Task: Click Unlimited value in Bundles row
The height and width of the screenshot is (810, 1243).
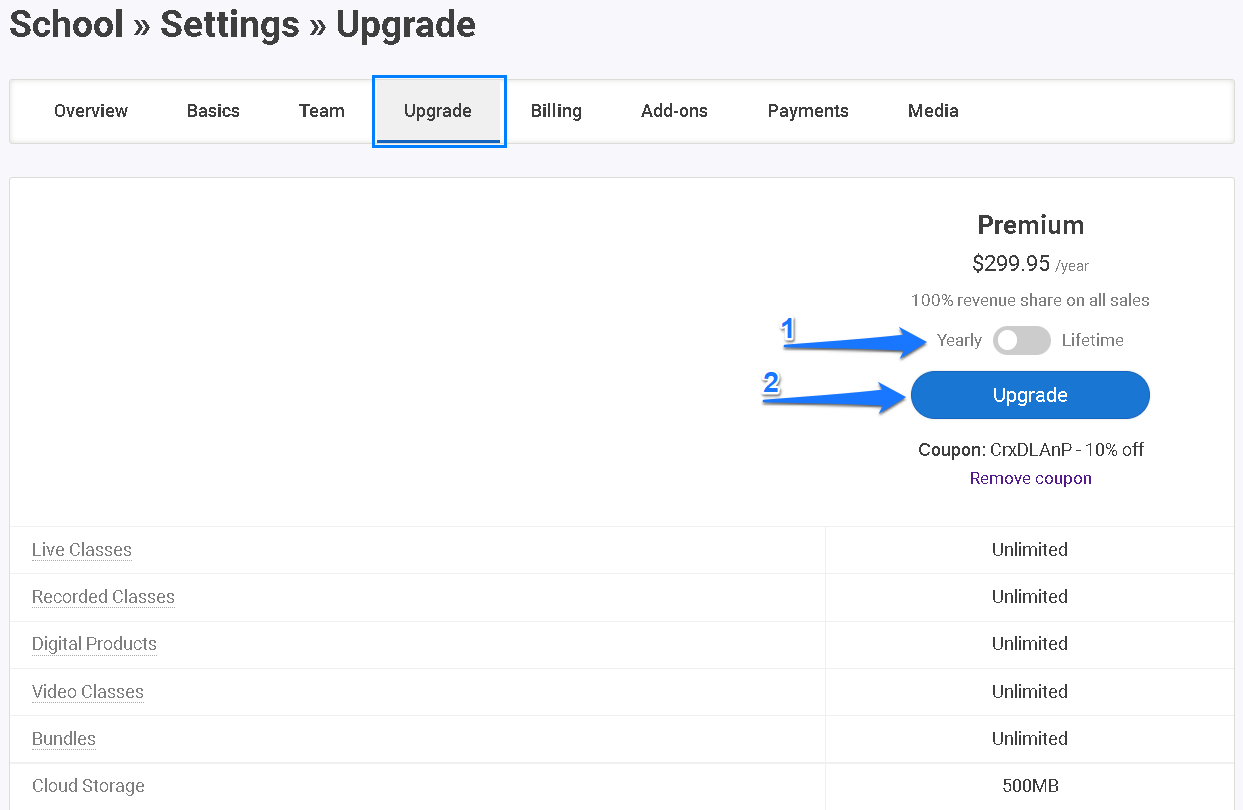Action: point(1030,739)
